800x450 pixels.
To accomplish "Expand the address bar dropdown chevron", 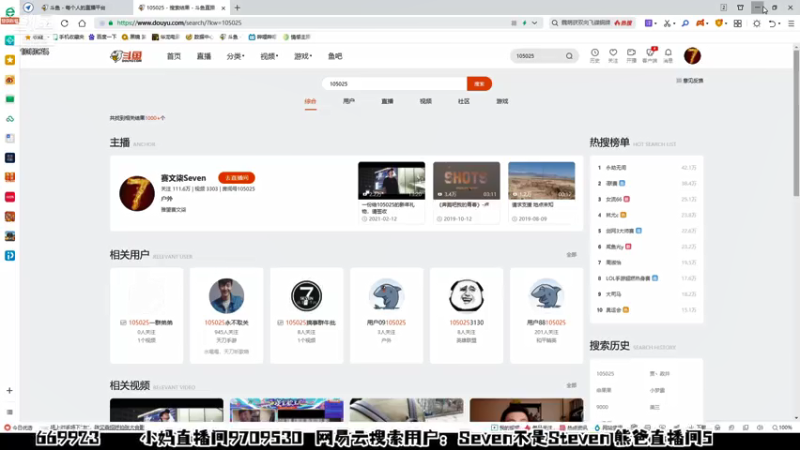I will [x=534, y=23].
